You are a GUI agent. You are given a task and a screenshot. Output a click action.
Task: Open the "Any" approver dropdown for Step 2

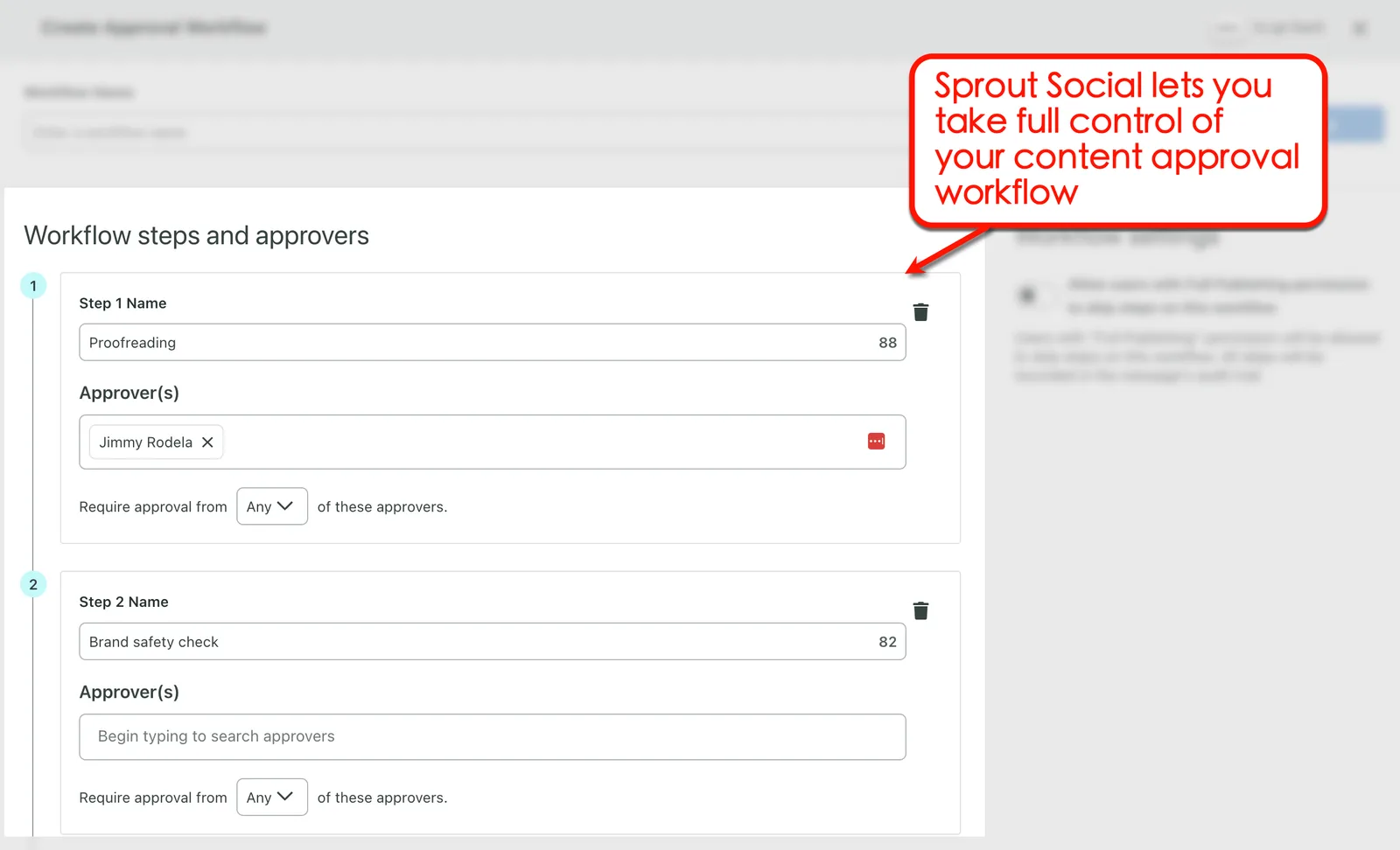pyautogui.click(x=271, y=797)
